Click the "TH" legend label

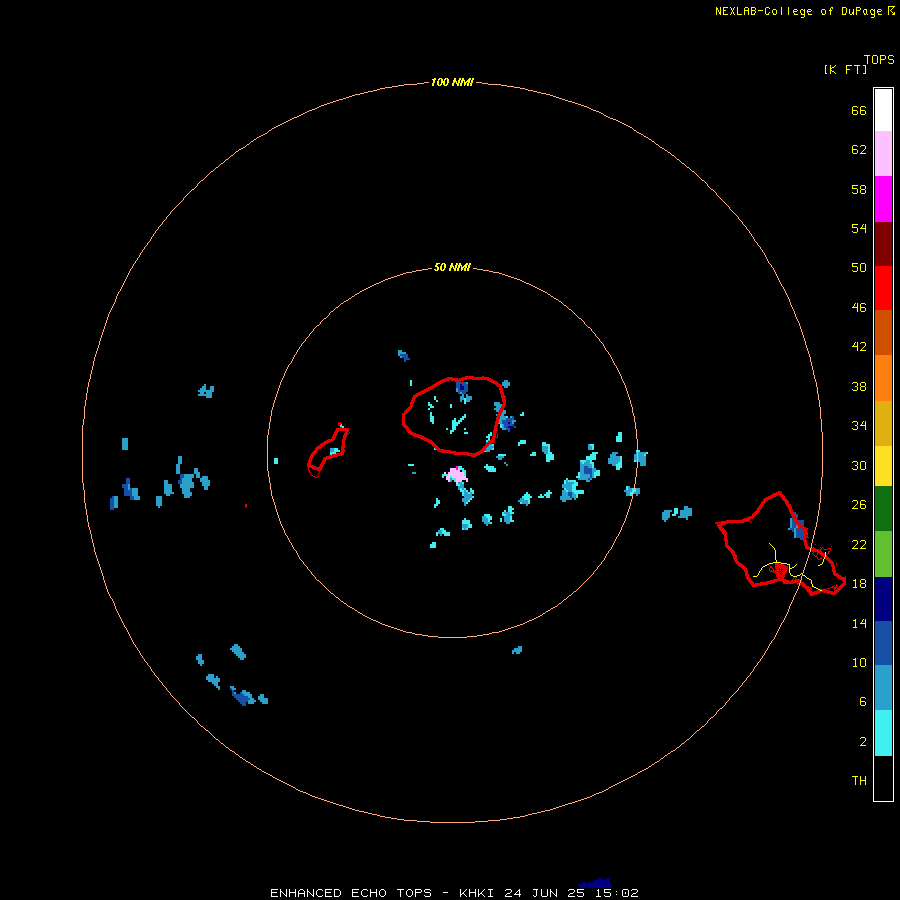pyautogui.click(x=859, y=781)
